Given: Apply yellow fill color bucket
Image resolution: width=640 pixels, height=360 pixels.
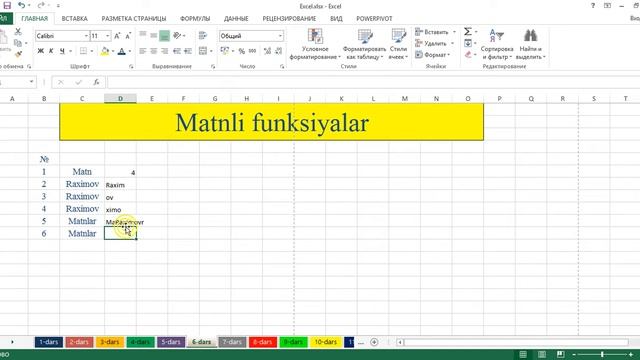Looking at the screenshot, I should coord(104,51).
